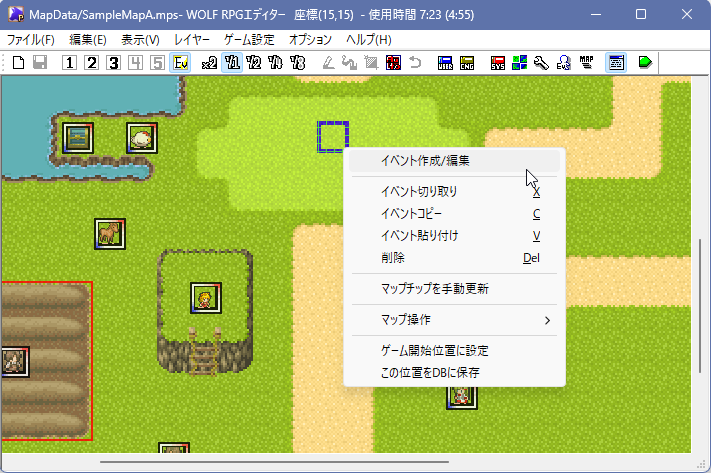Viewport: 711px width, 473px height.
Task: Select layer 2 button
Action: click(x=92, y=63)
